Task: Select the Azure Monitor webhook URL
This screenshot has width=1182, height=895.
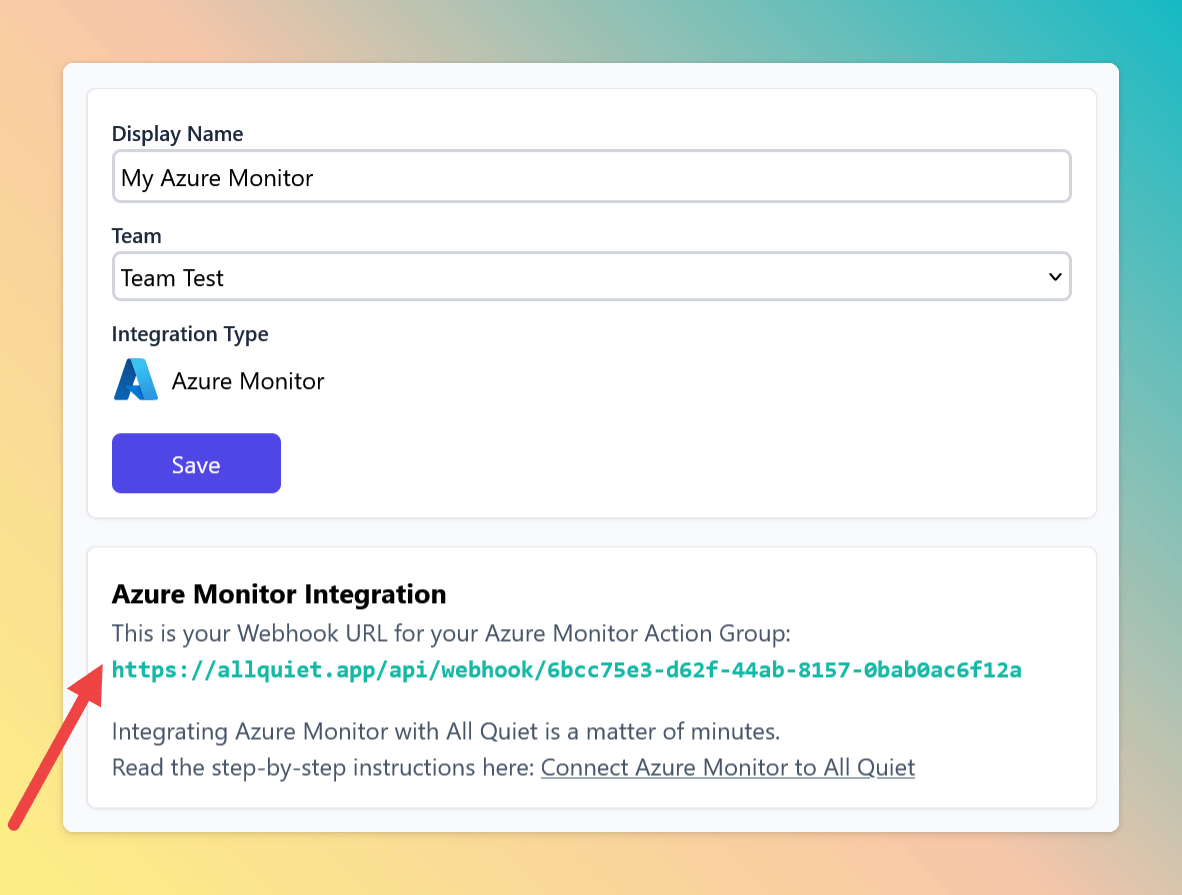Action: tap(566, 670)
